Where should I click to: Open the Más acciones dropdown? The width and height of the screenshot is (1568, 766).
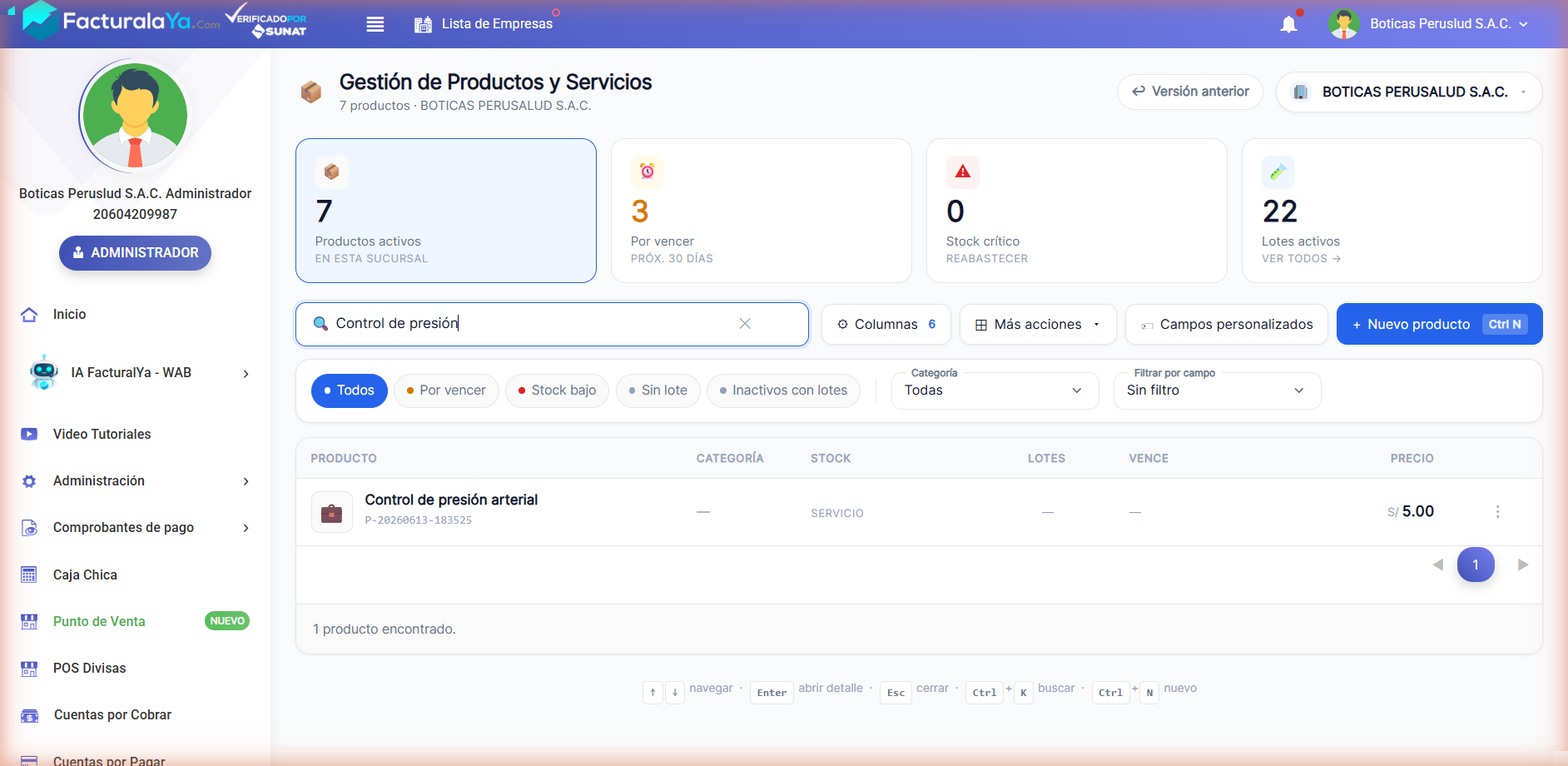(1038, 324)
